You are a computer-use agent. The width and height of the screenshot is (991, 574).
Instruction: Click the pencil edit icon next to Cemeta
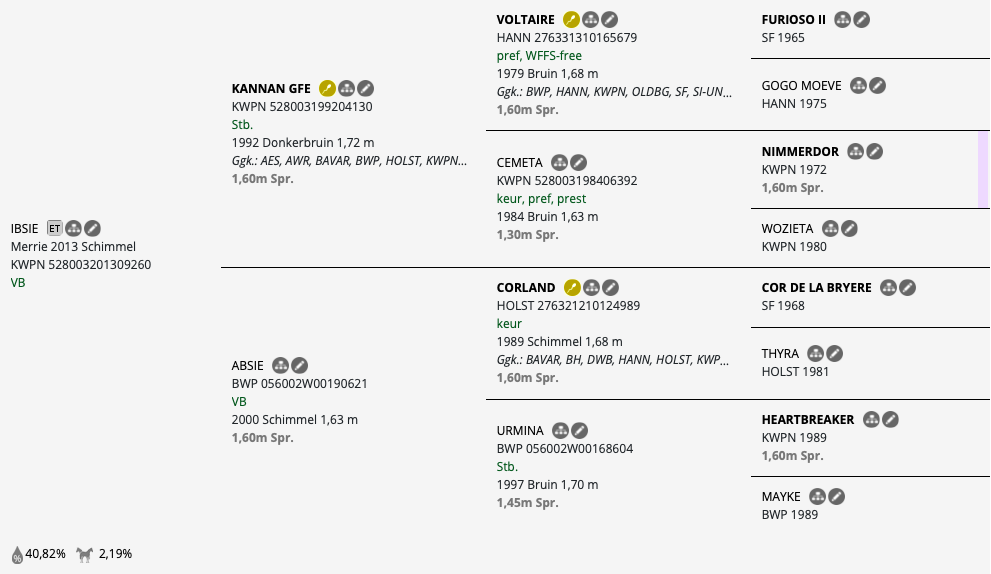(x=578, y=163)
